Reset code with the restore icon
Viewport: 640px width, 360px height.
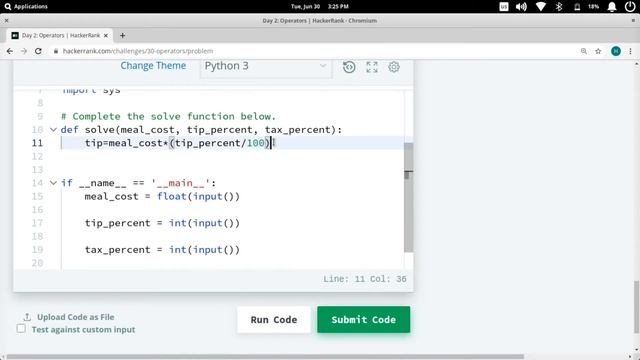[x=349, y=67]
